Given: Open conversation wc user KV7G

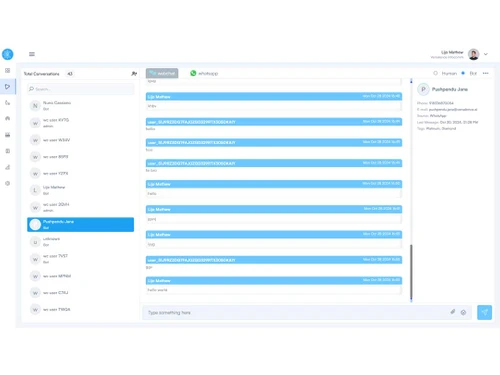Looking at the screenshot, I should point(81,123).
